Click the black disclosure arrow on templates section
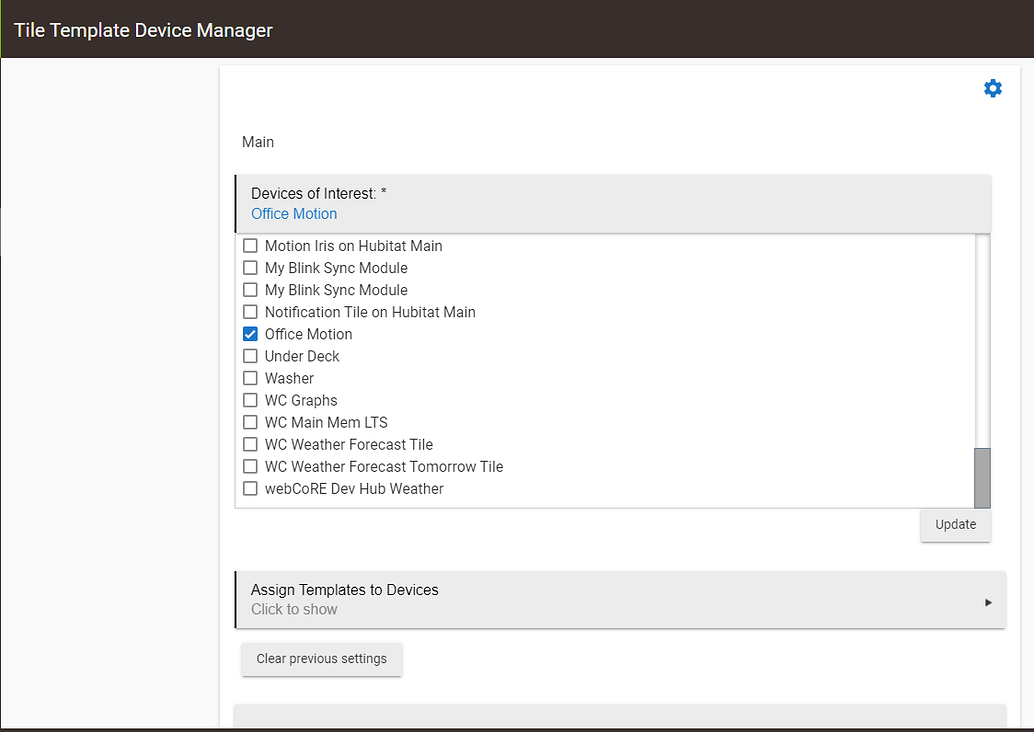This screenshot has height=732, width=1034. pyautogui.click(x=988, y=600)
